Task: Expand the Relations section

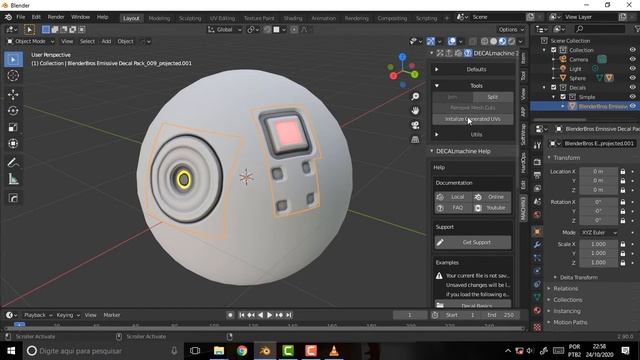Action: [x=565, y=289]
